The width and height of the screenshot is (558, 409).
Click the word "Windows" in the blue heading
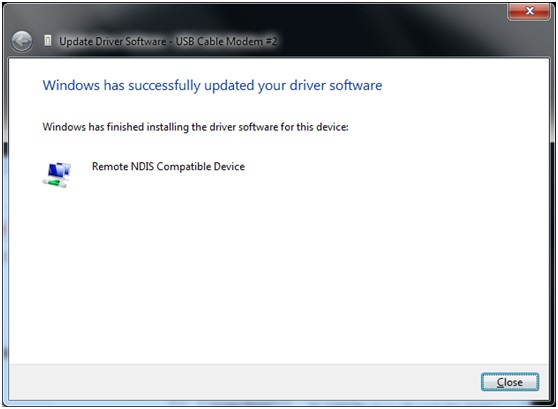(x=71, y=85)
